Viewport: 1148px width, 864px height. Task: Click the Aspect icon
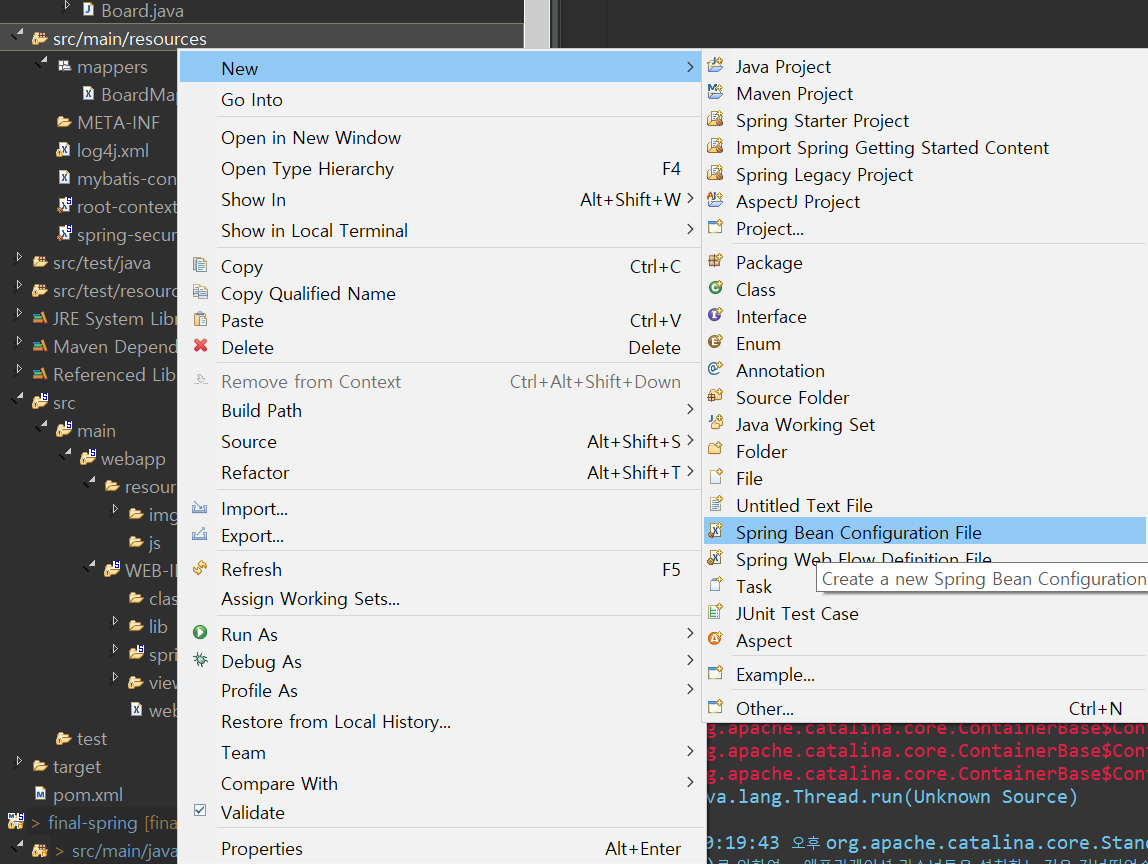(715, 640)
